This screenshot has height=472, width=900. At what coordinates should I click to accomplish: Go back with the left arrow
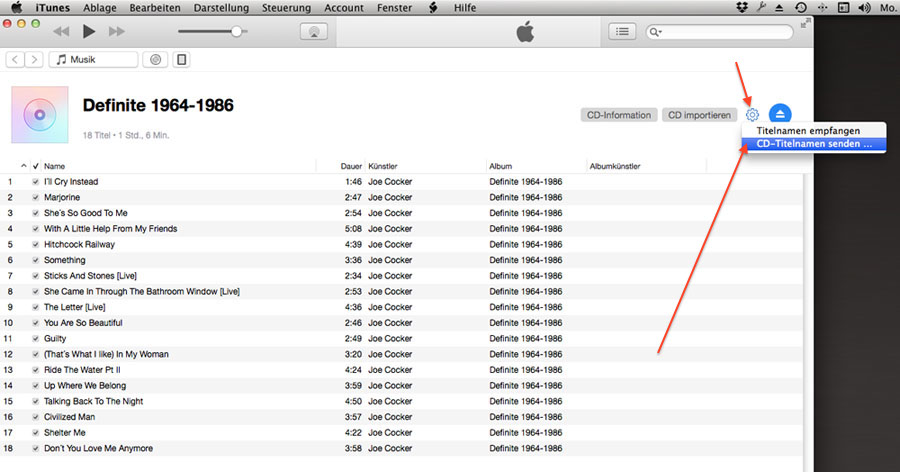15,59
